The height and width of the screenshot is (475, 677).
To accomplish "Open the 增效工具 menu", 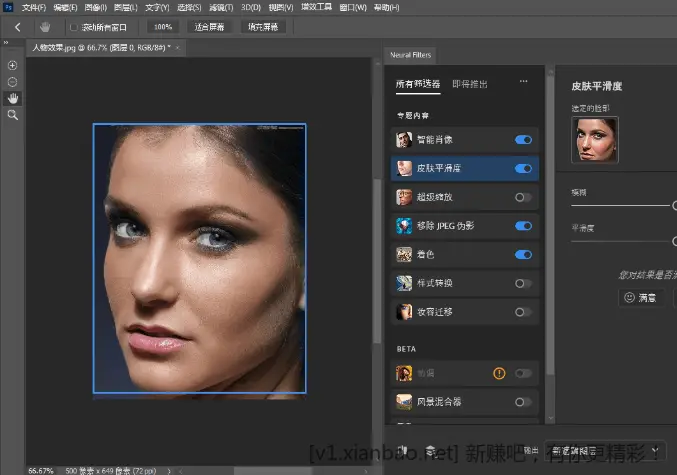I will [316, 7].
